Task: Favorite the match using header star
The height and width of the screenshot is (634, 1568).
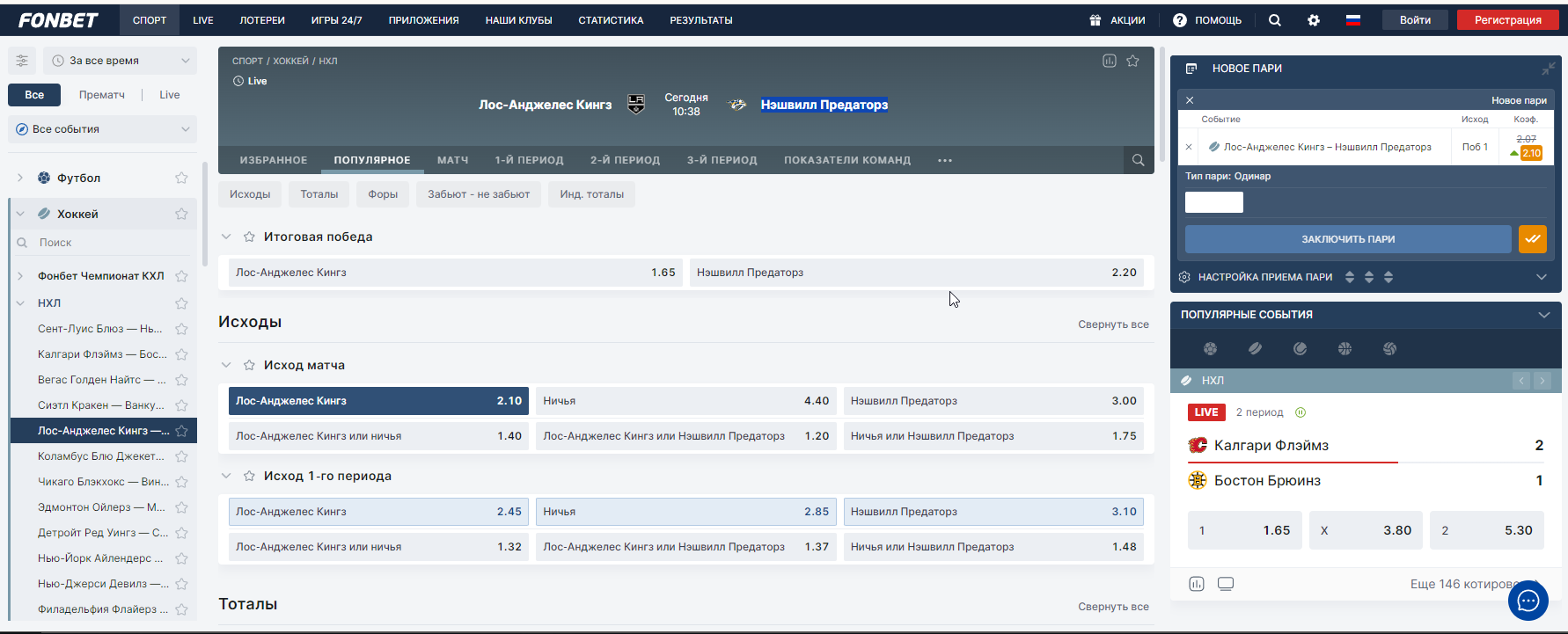Action: [1132, 61]
